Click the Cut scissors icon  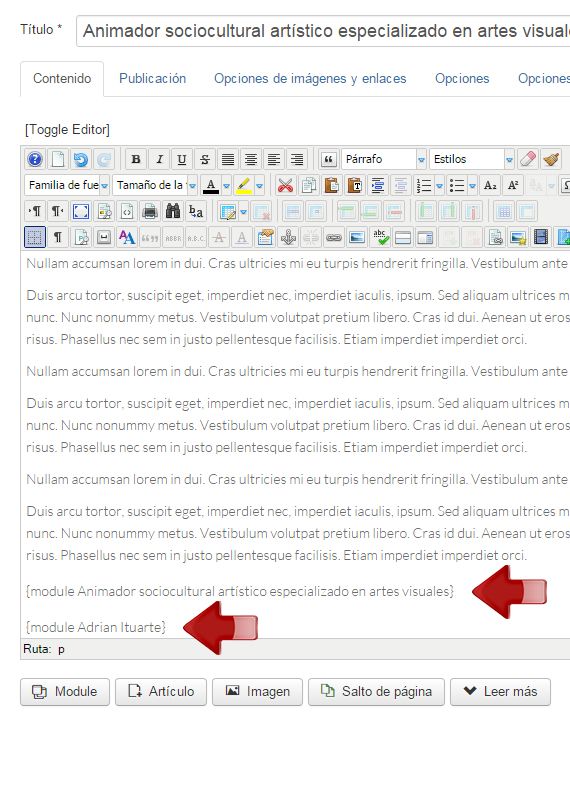coord(285,185)
